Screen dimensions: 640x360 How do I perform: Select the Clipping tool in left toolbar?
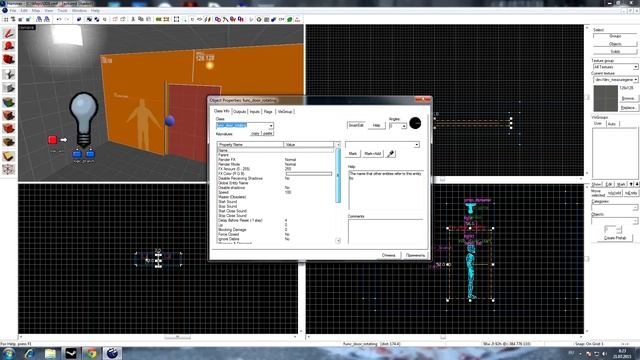coord(9,156)
